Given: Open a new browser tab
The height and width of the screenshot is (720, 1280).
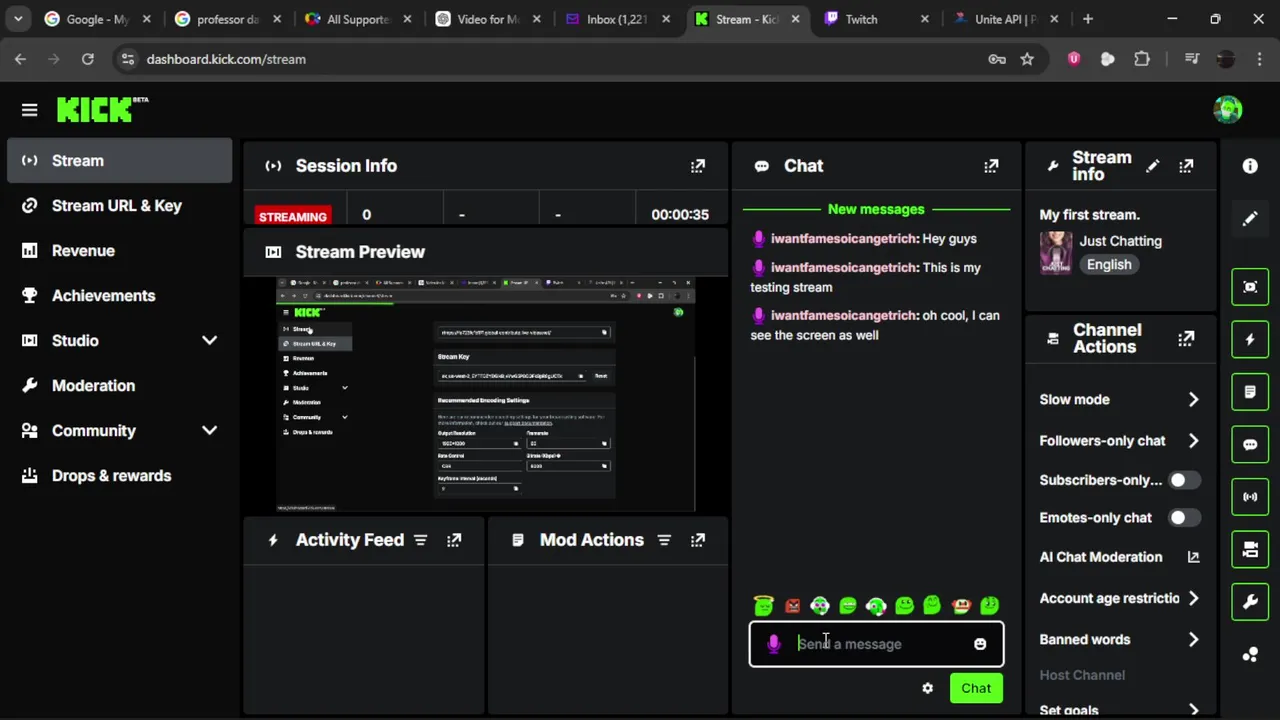Looking at the screenshot, I should pyautogui.click(x=1088, y=19).
